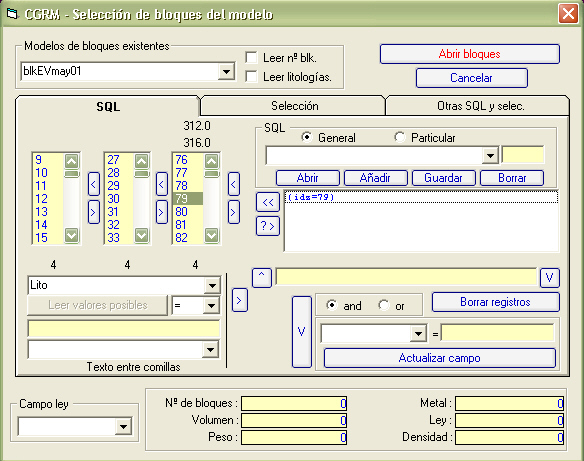Open the blkEVmay01 block model dropdown
This screenshot has height=461, width=584.
tap(226, 71)
